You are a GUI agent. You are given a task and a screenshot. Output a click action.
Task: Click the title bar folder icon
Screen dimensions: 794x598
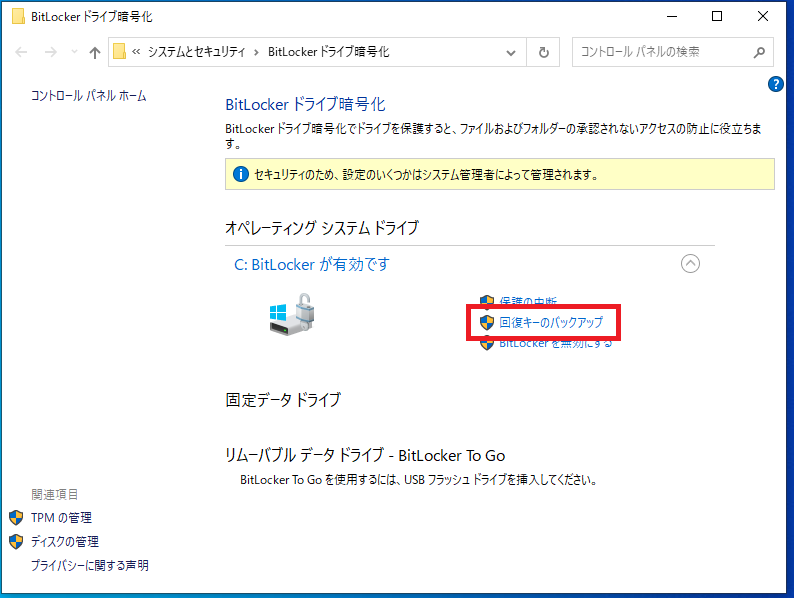(x=18, y=16)
